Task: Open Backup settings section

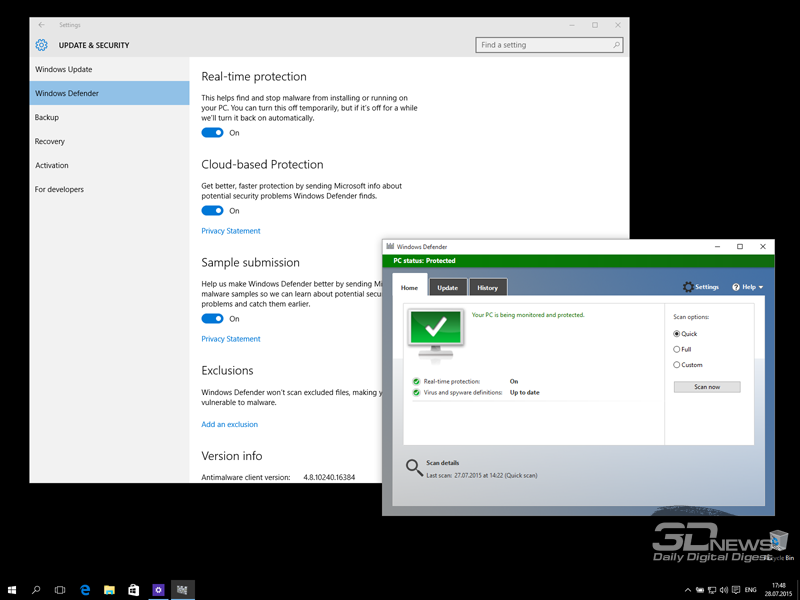Action: (109, 117)
